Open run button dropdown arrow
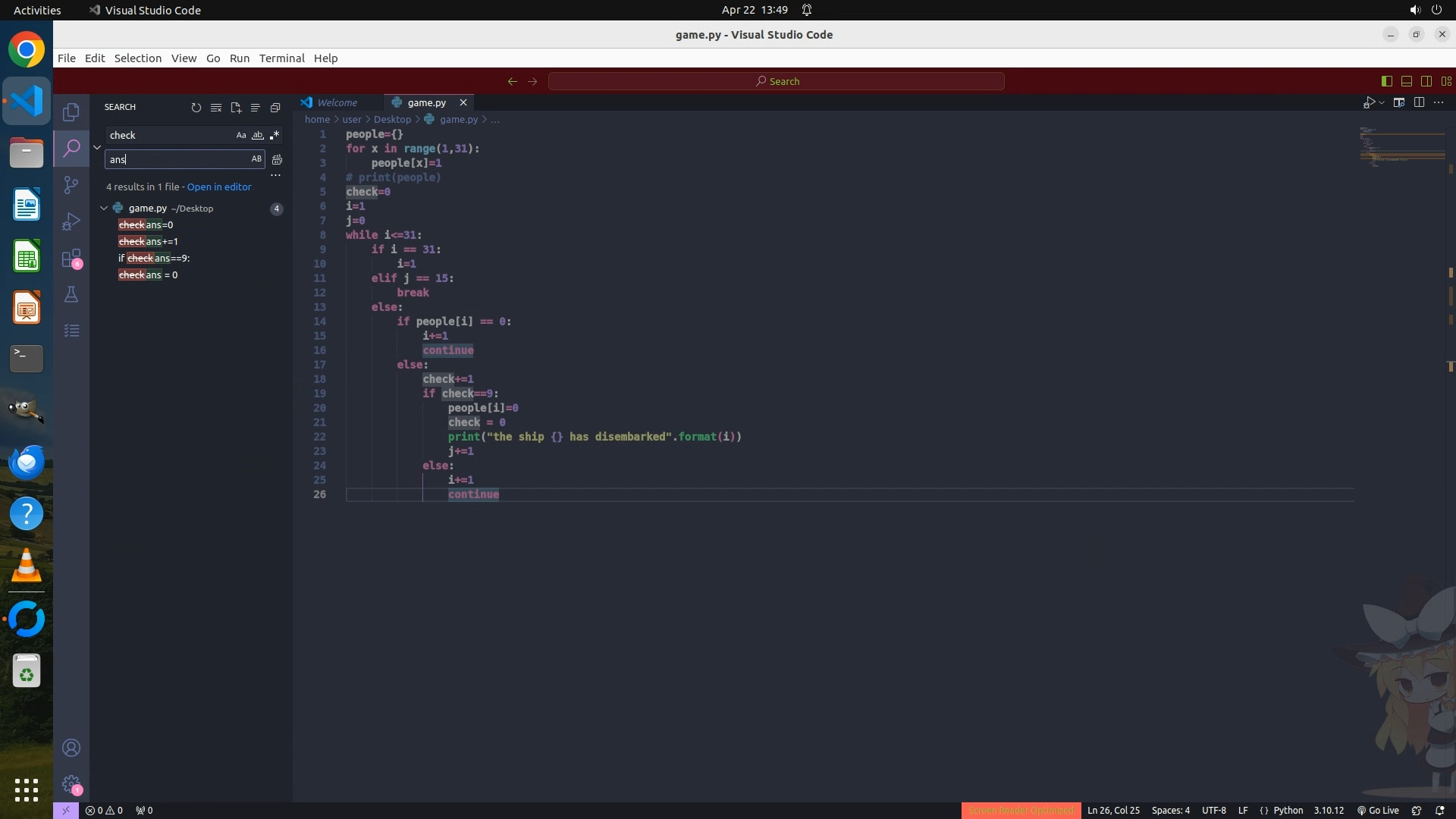The width and height of the screenshot is (1456, 819). click(x=1382, y=102)
